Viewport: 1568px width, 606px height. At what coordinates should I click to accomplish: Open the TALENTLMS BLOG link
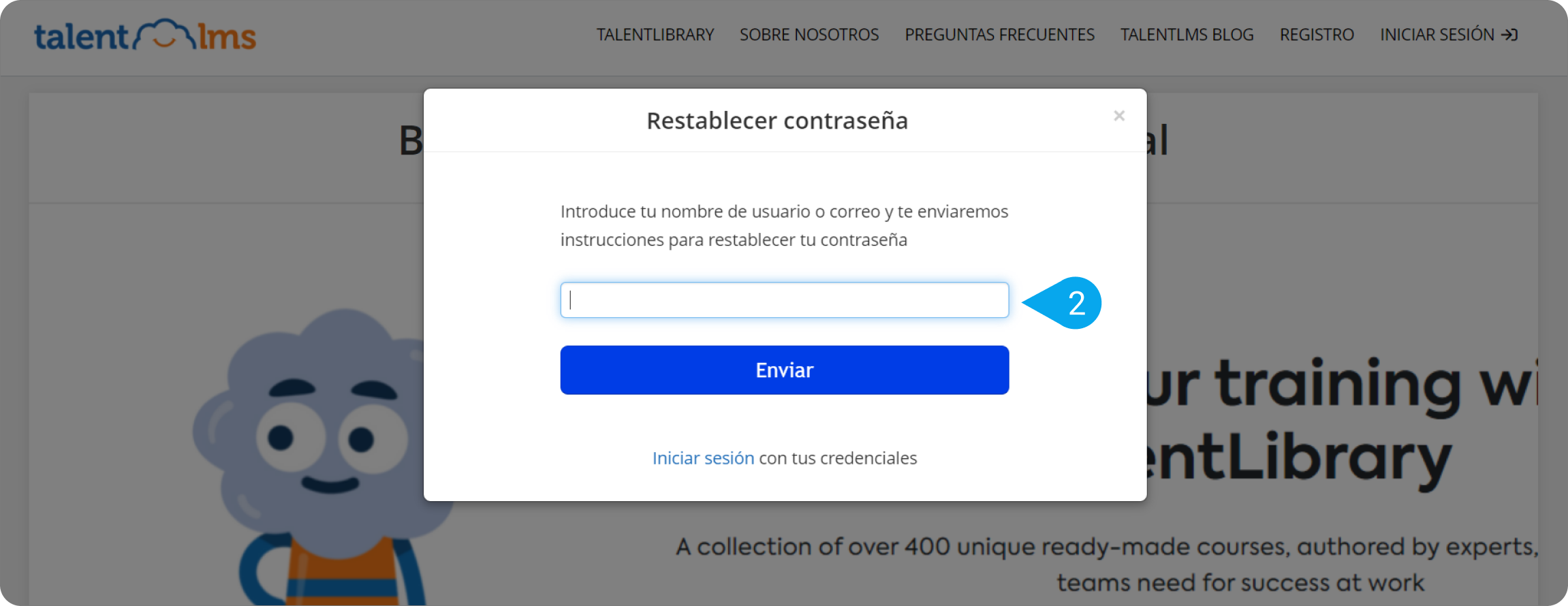point(1187,35)
